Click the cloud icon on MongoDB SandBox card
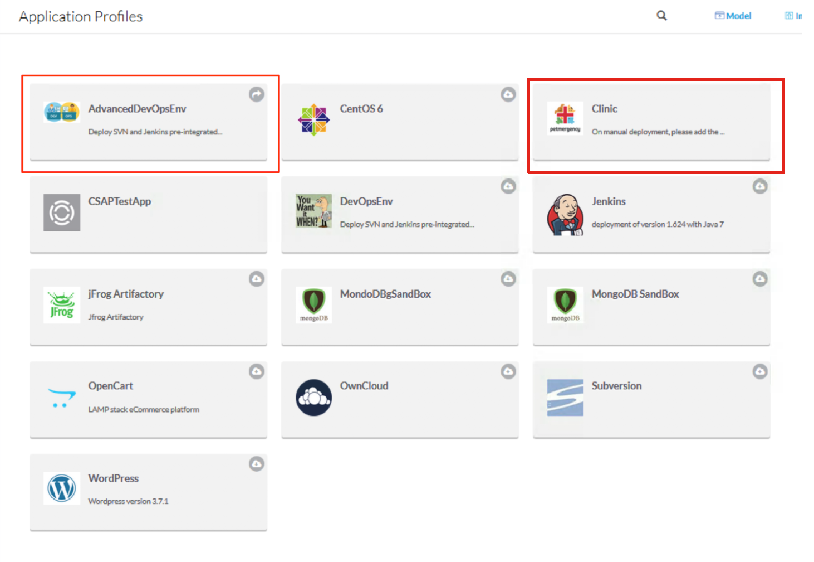Image resolution: width=814 pixels, height=562 pixels. pyautogui.click(x=760, y=279)
